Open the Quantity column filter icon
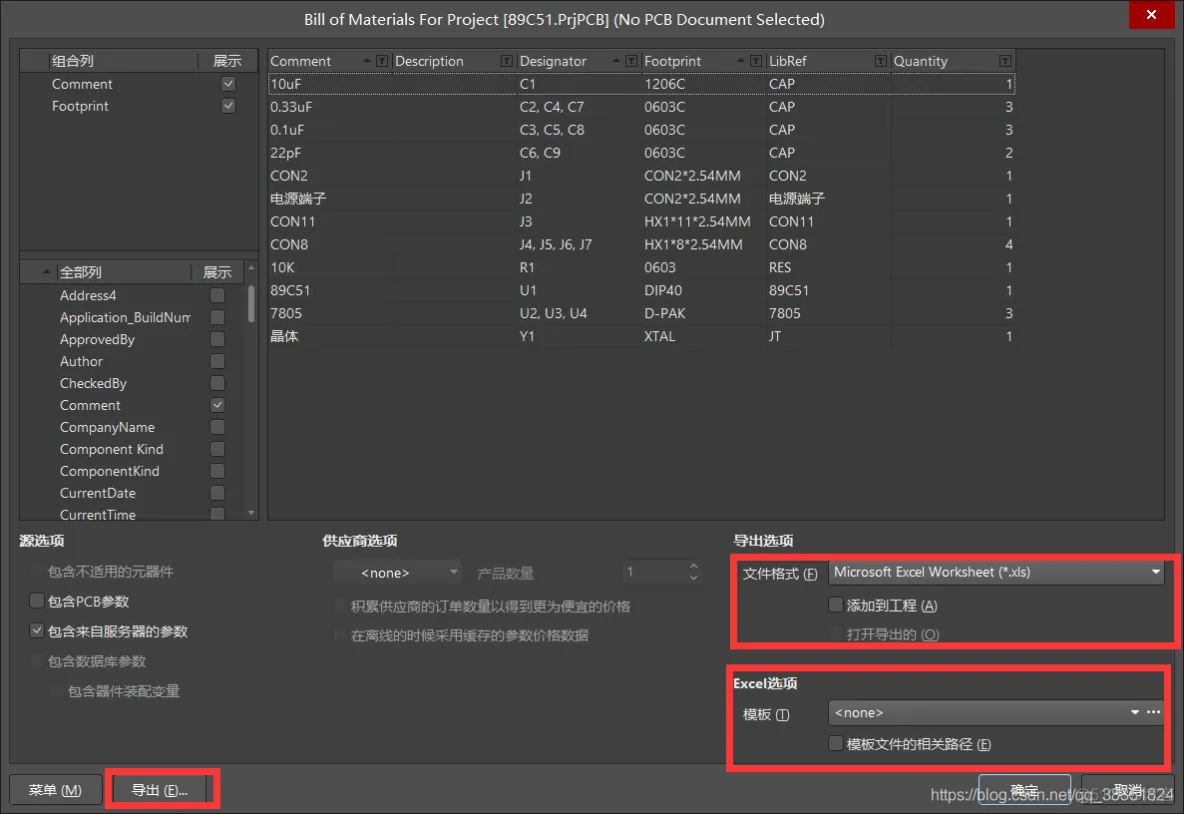This screenshot has height=814, width=1184. (1005, 61)
